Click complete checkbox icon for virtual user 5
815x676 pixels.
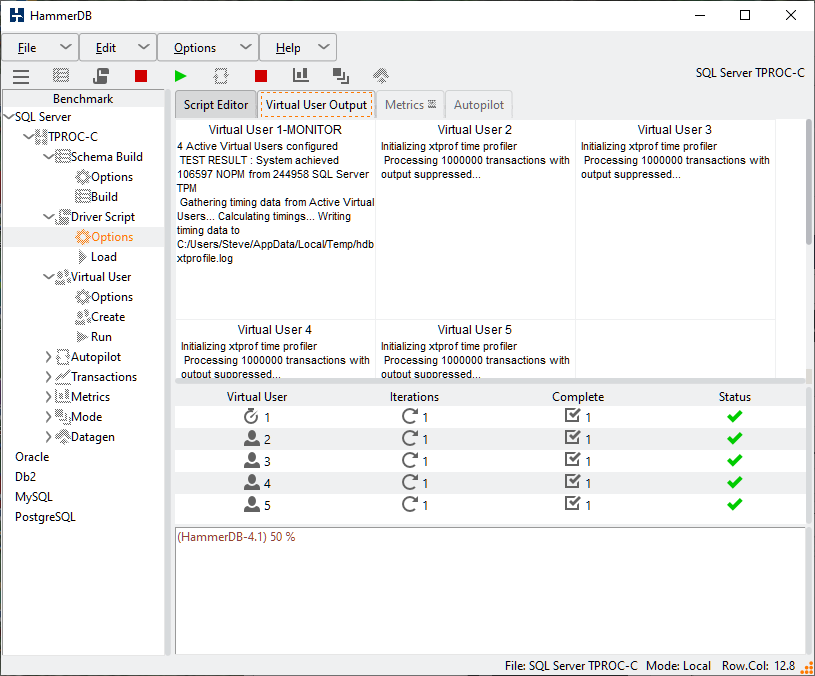(572, 503)
